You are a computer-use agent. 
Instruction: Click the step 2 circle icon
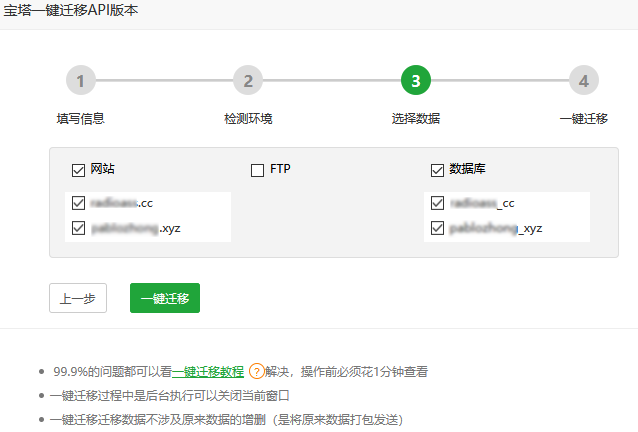pos(248,81)
